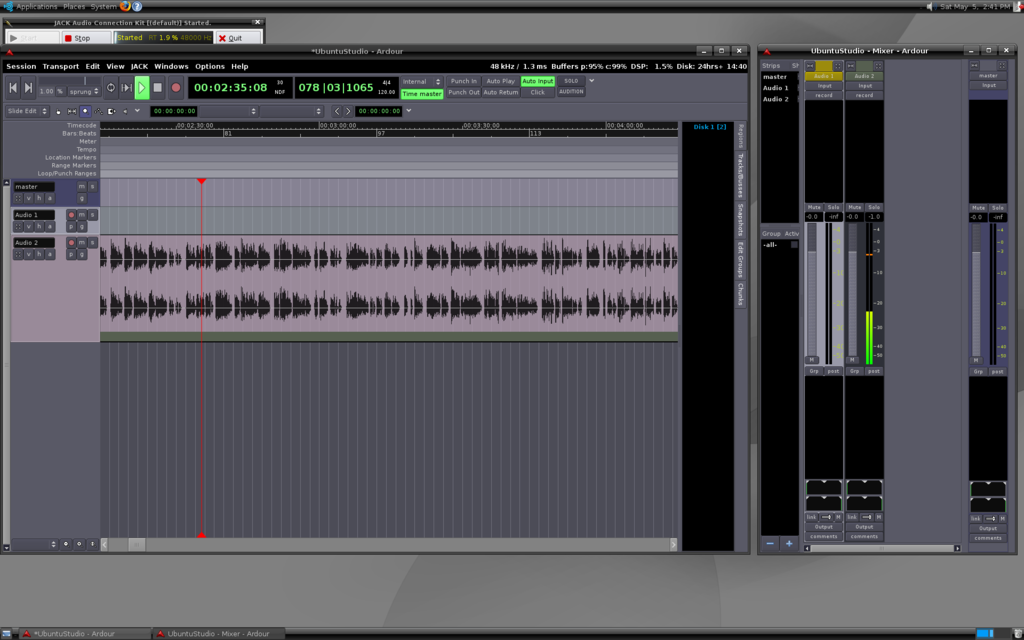Screen dimensions: 1024x640
Task: Record-arm the Audio 2 track
Action: click(x=71, y=243)
